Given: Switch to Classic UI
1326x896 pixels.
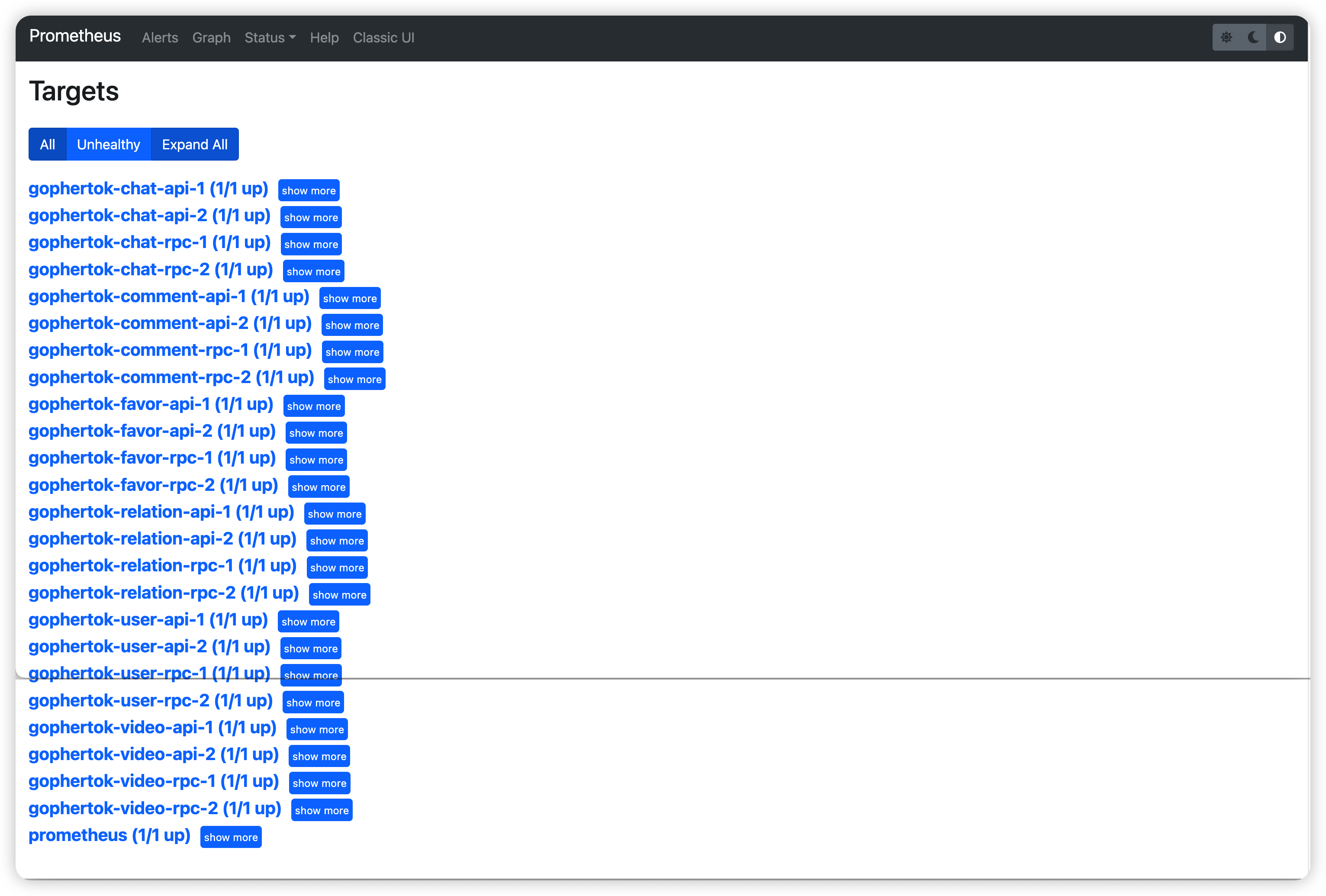Looking at the screenshot, I should (383, 38).
